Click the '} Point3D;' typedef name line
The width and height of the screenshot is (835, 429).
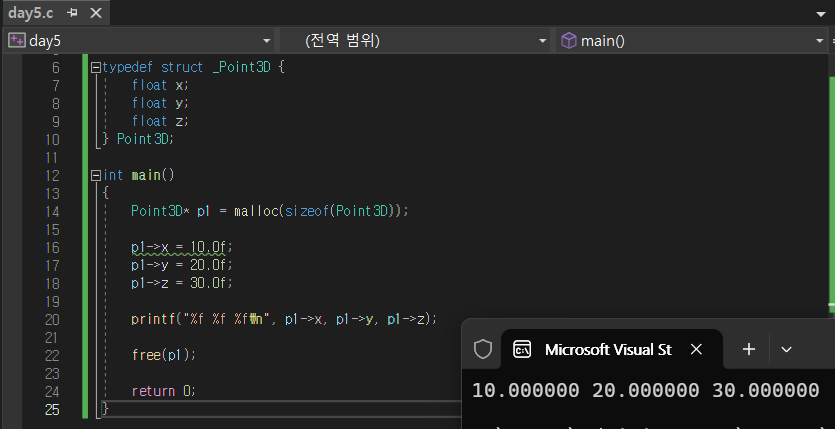[138, 139]
